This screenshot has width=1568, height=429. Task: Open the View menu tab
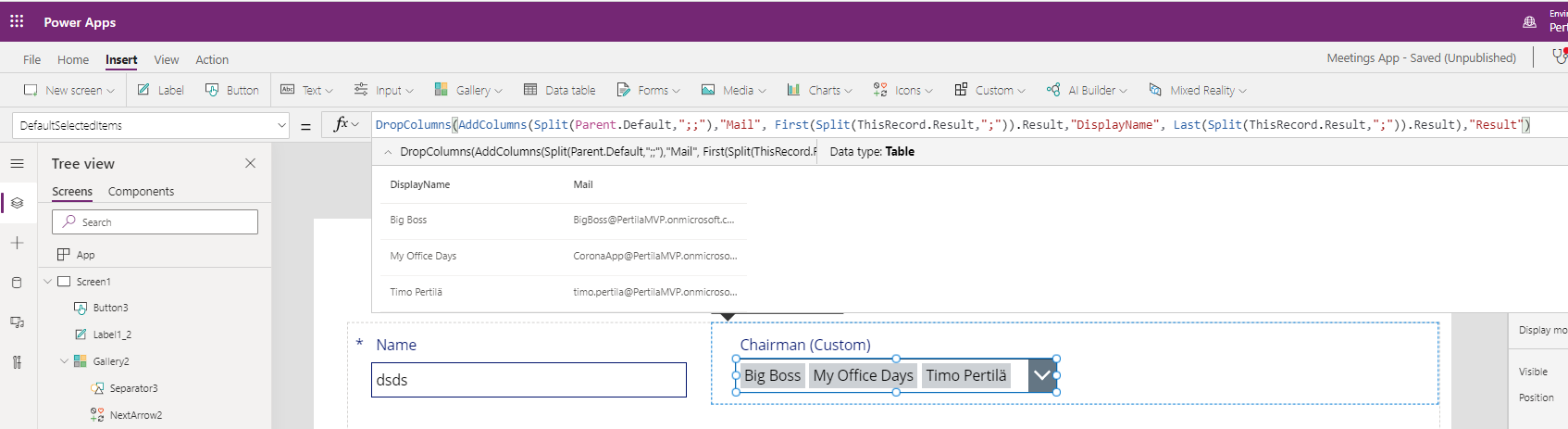pos(167,59)
